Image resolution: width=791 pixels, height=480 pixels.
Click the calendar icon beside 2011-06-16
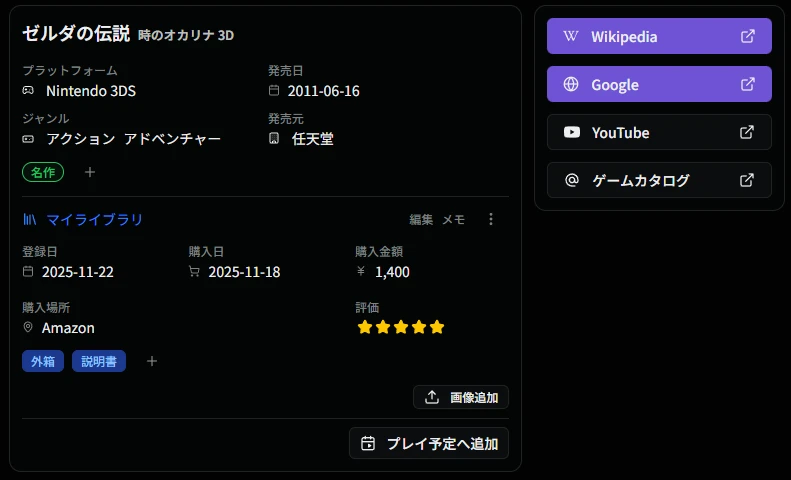click(274, 90)
